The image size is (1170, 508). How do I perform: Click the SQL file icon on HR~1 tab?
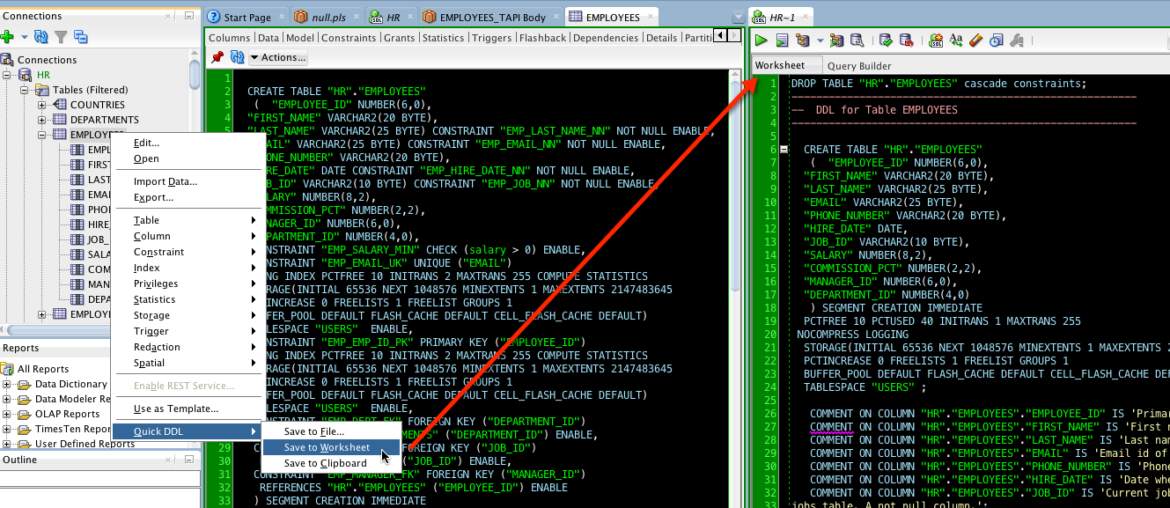pyautogui.click(x=760, y=16)
